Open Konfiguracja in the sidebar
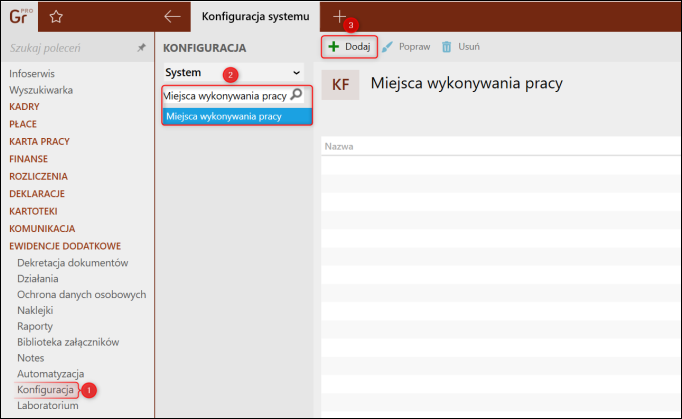 click(46, 390)
